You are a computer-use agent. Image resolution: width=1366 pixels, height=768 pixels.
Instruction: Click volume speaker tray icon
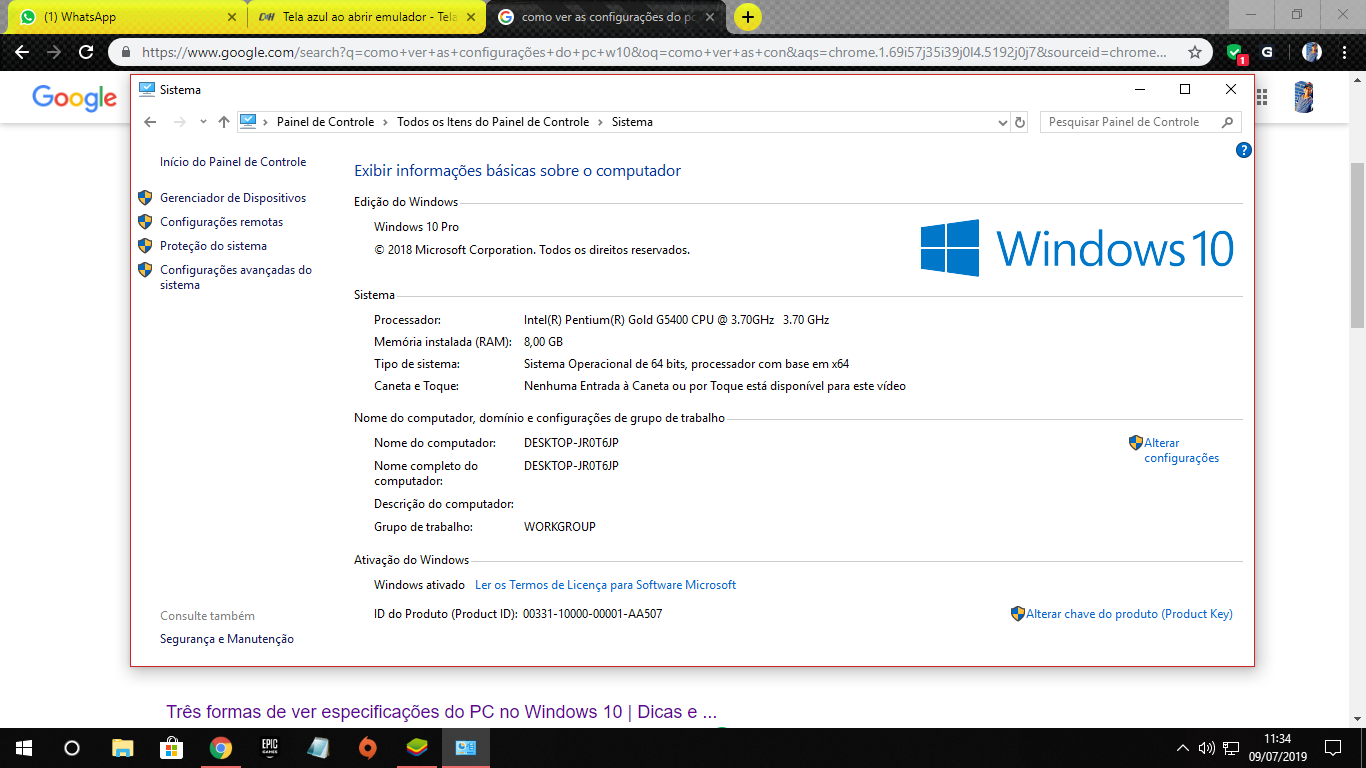click(x=1206, y=747)
